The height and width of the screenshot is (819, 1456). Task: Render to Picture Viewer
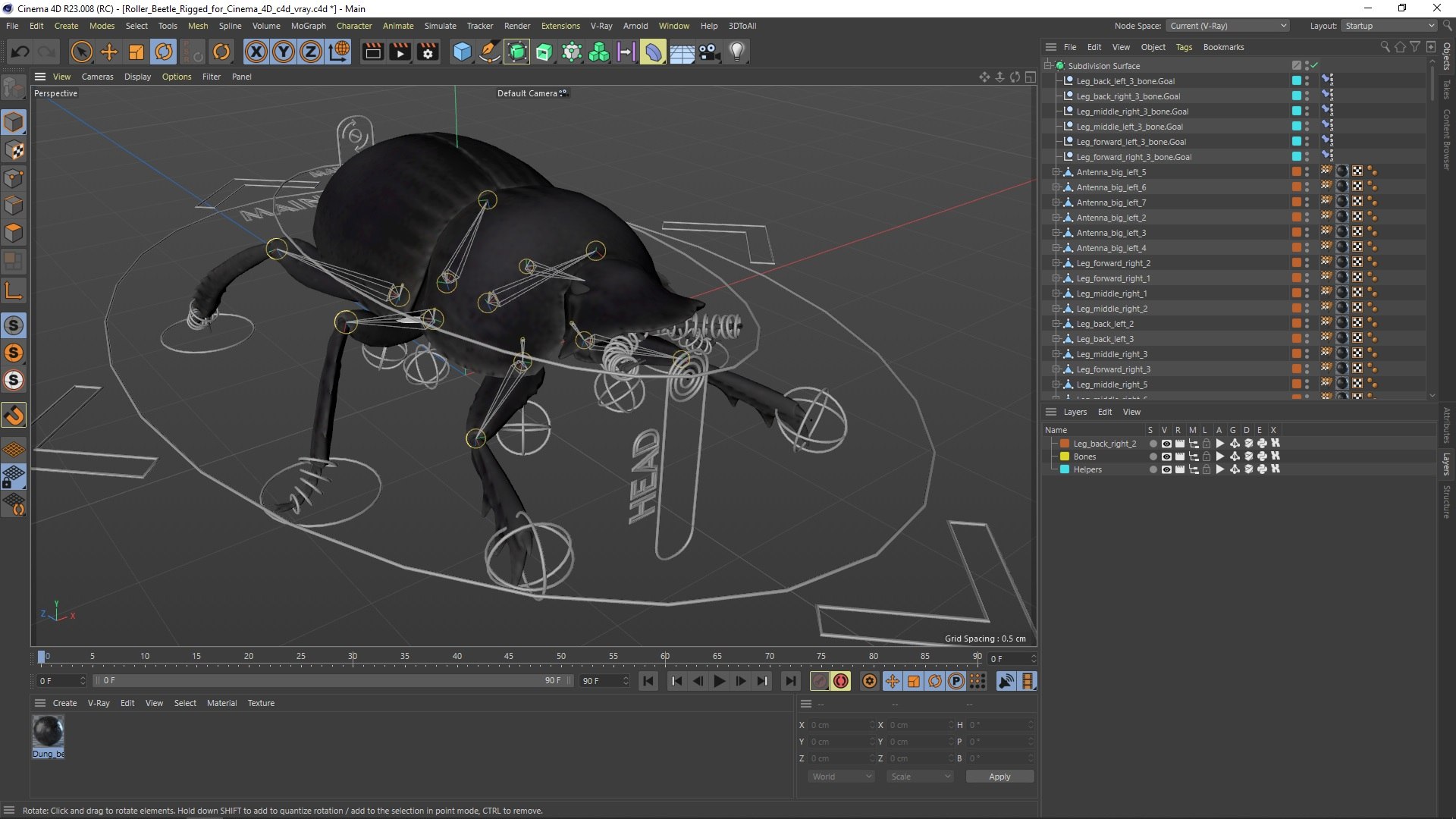click(x=400, y=52)
